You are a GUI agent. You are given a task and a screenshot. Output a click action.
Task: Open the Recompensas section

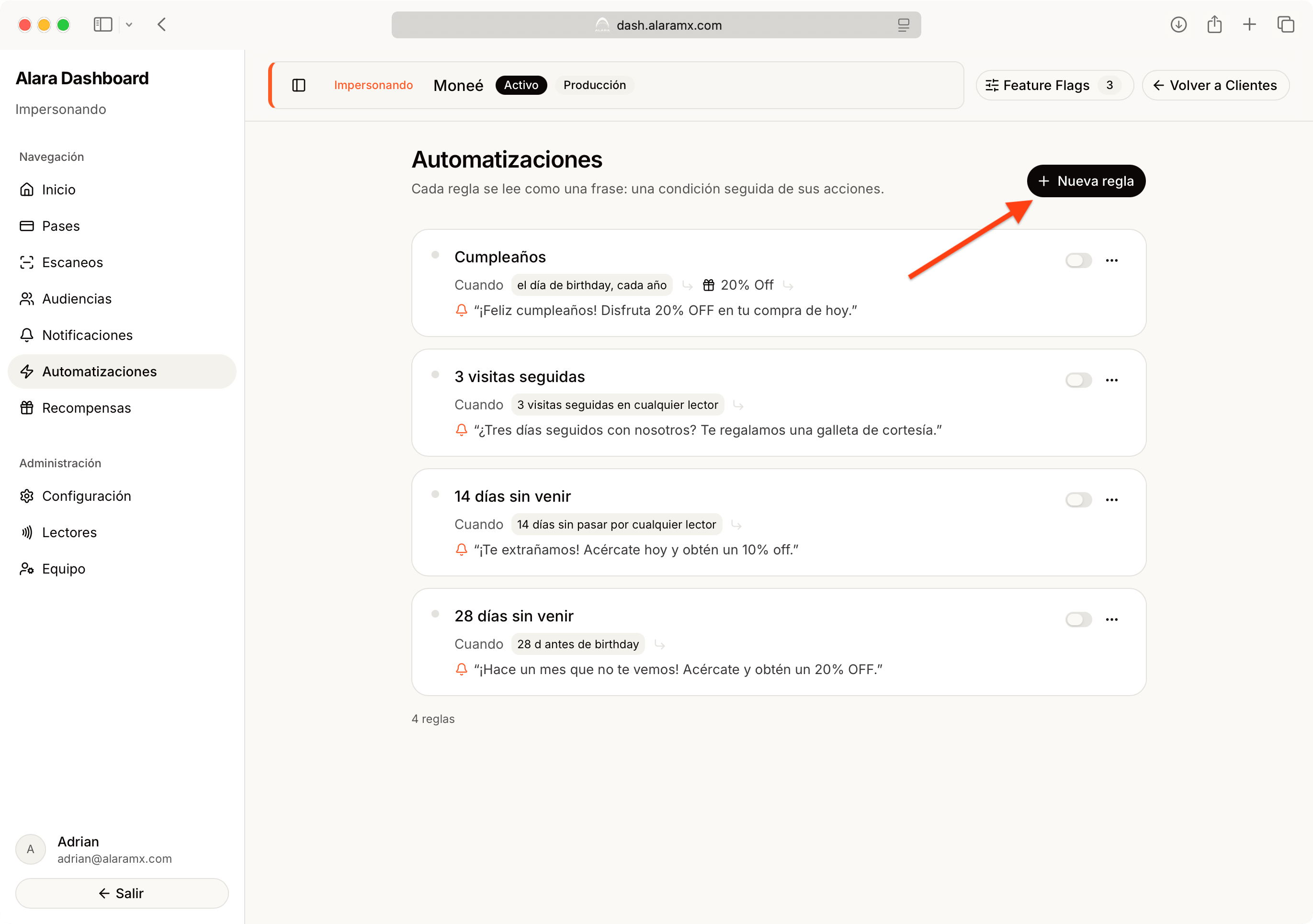[x=122, y=408]
